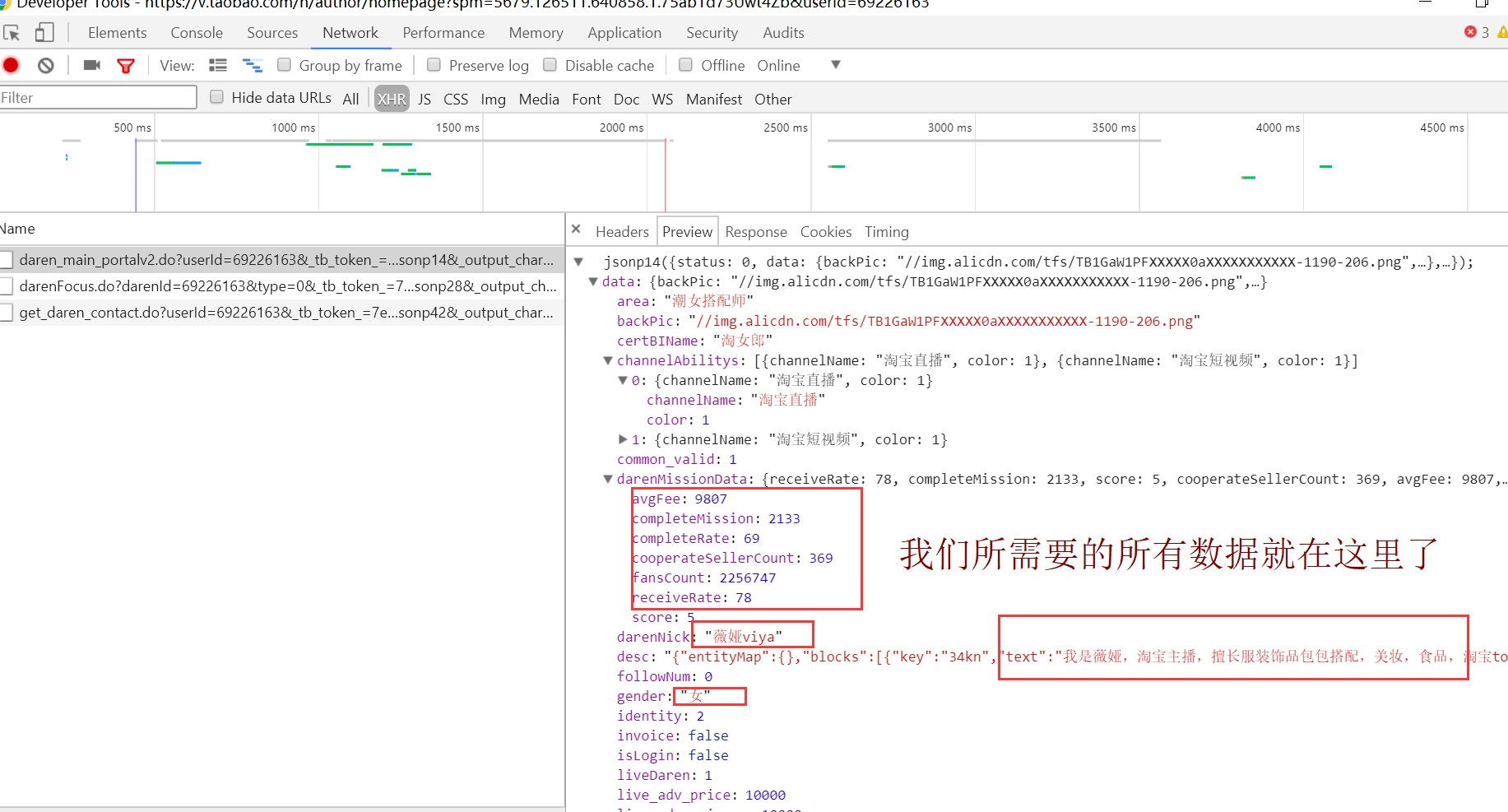The image size is (1508, 812).
Task: Show the request Headers tab
Action: (x=622, y=232)
